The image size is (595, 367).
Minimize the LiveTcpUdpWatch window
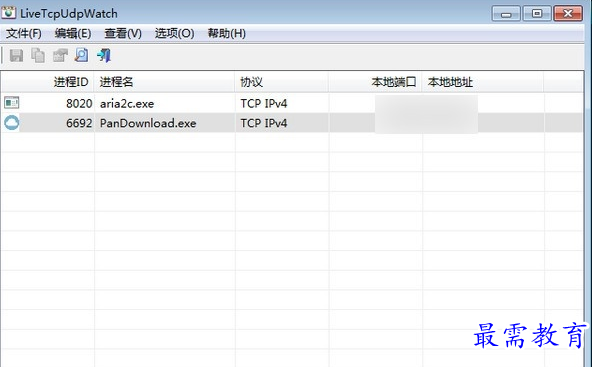pos(506,14)
